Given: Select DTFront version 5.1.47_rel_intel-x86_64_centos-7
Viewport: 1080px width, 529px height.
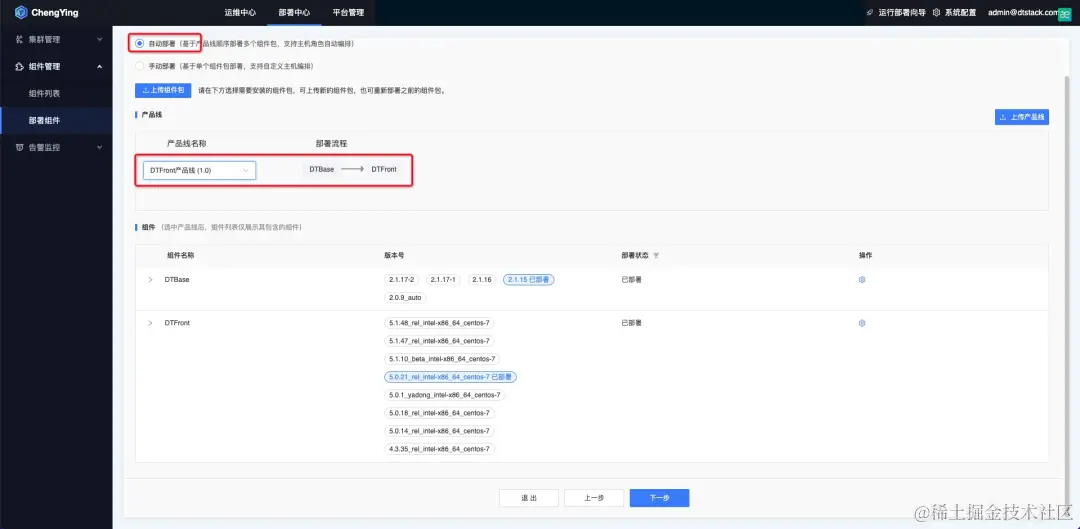Looking at the screenshot, I should [x=439, y=341].
